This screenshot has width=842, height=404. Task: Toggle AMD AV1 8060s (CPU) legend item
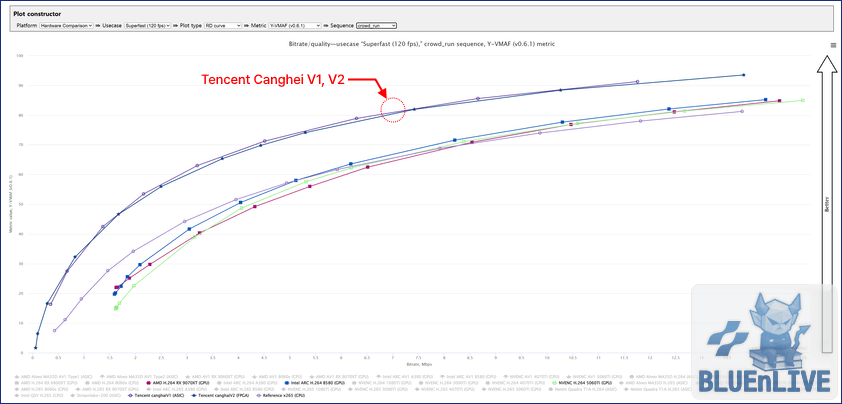coord(277,377)
